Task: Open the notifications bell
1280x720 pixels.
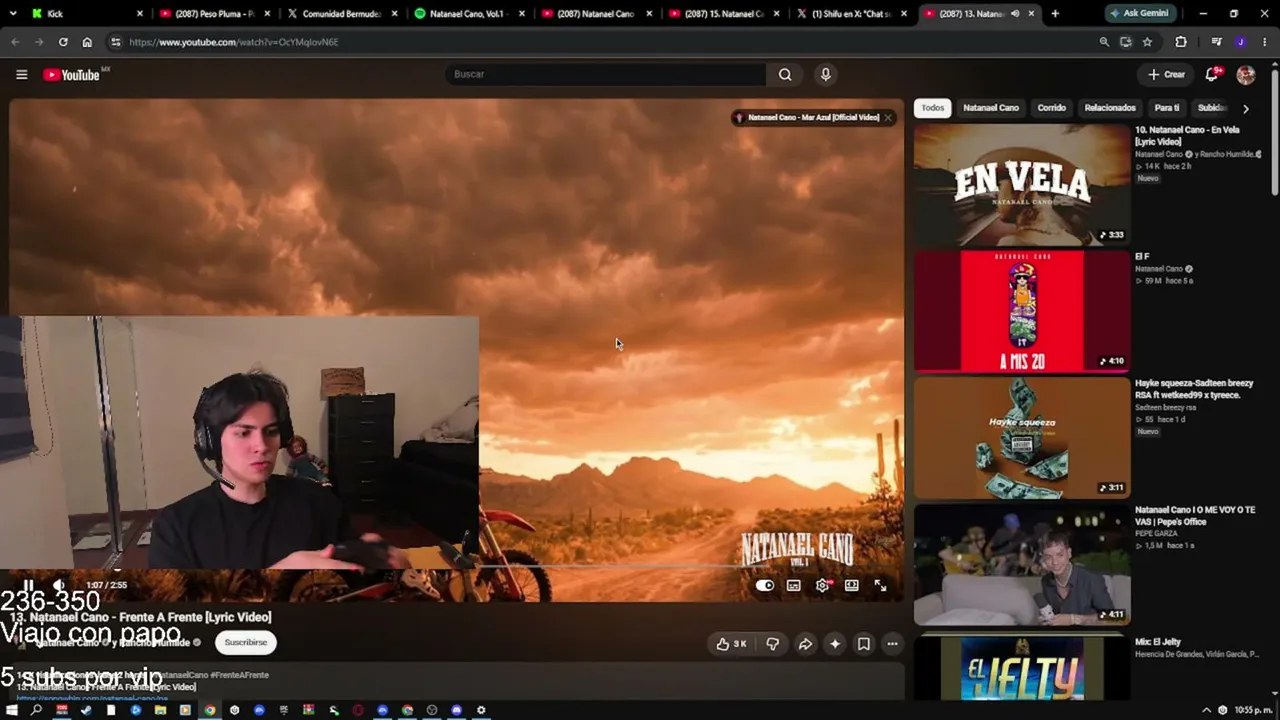Action: 1212,74
